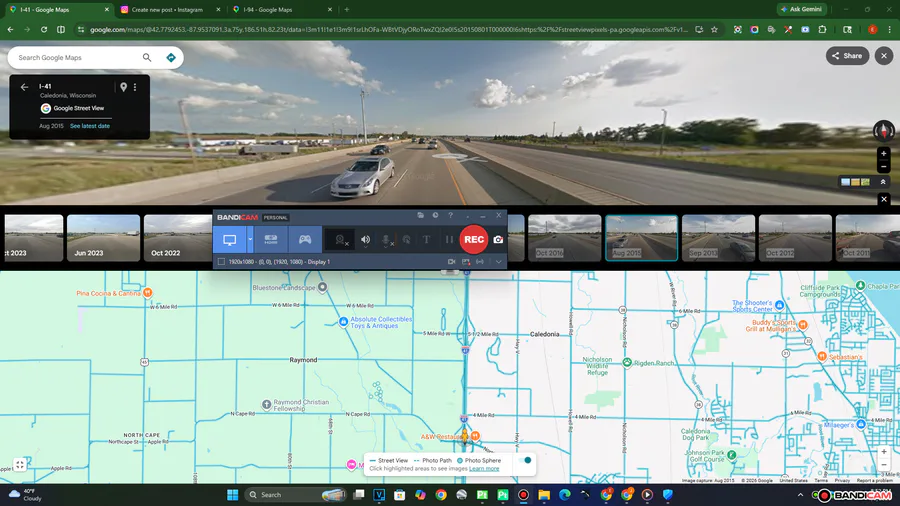Click the Chrome profile avatar

pyautogui.click(x=872, y=29)
